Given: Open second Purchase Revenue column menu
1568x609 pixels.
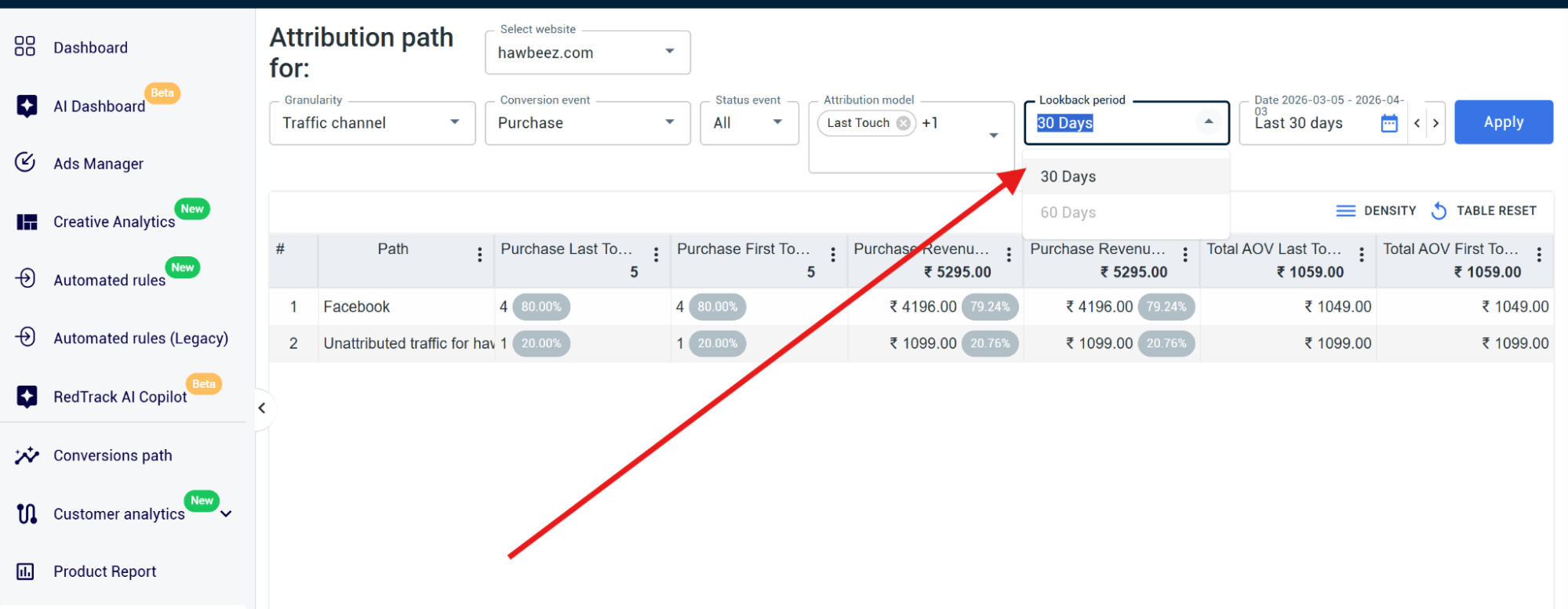Looking at the screenshot, I should point(1185,254).
